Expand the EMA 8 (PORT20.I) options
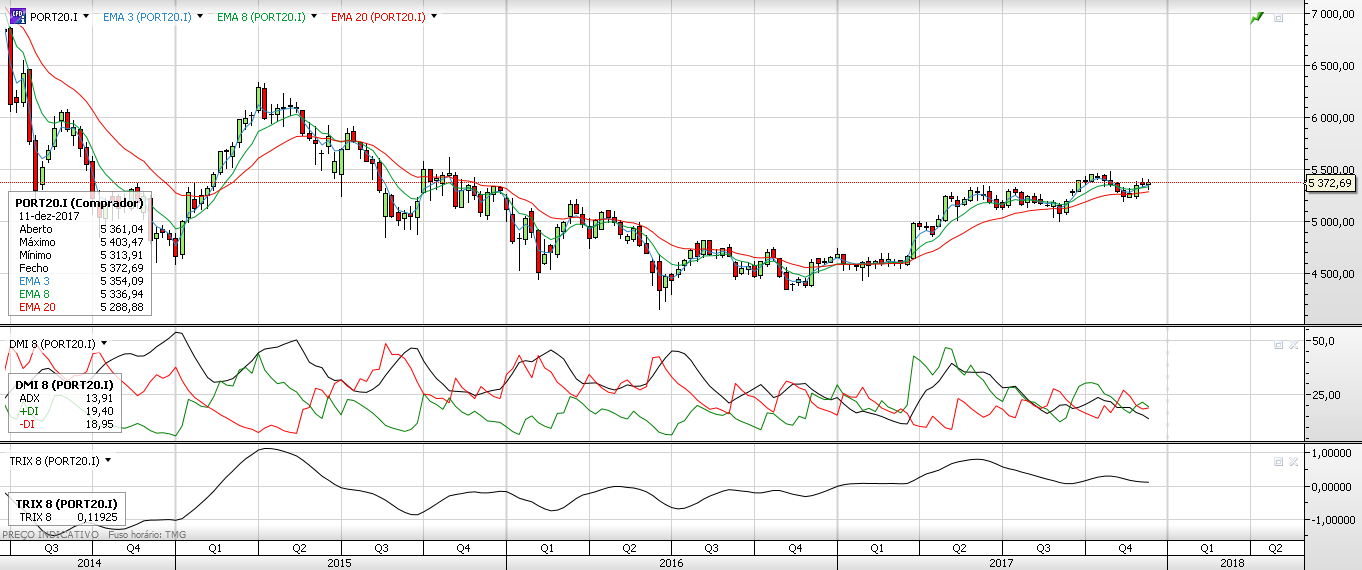1362x570 pixels. click(314, 17)
